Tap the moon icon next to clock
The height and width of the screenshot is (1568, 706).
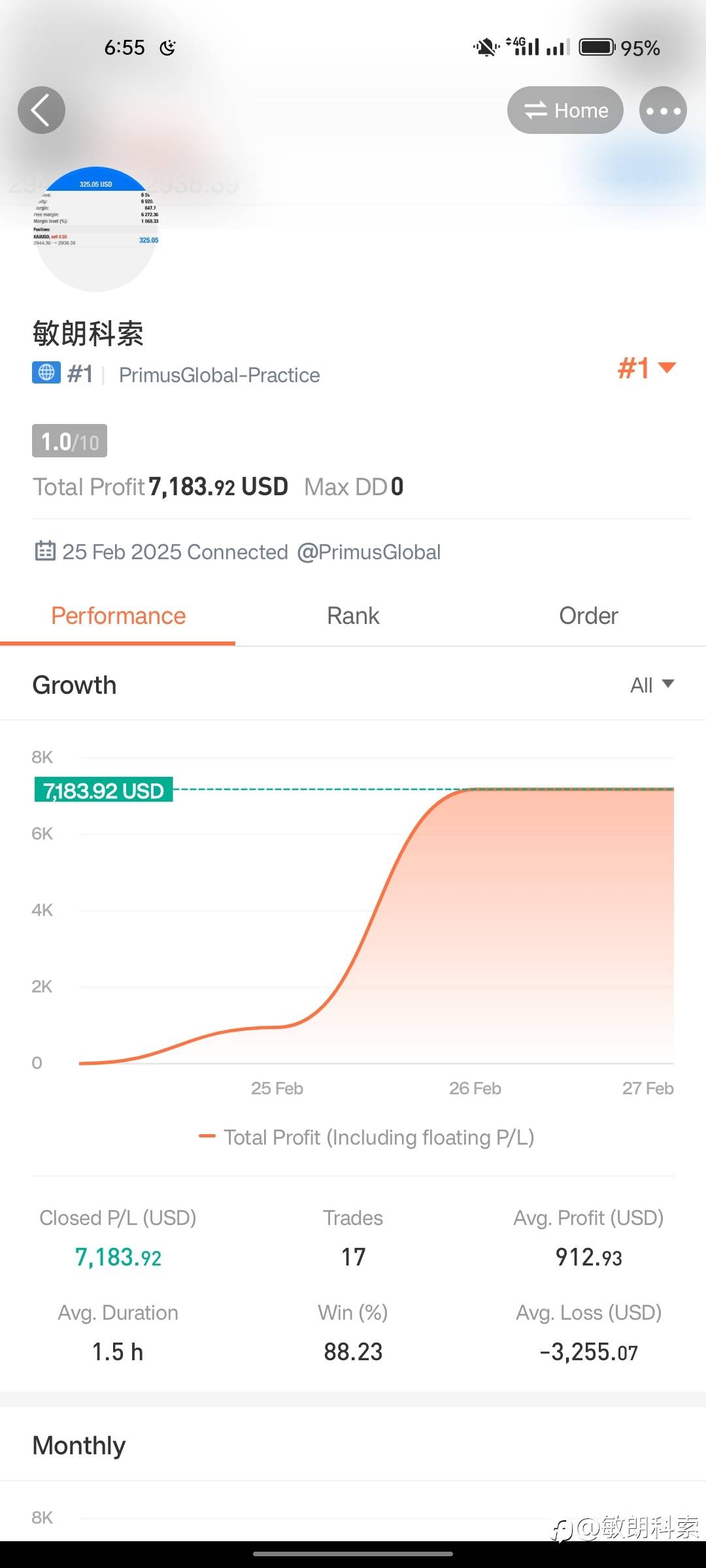coord(168,48)
